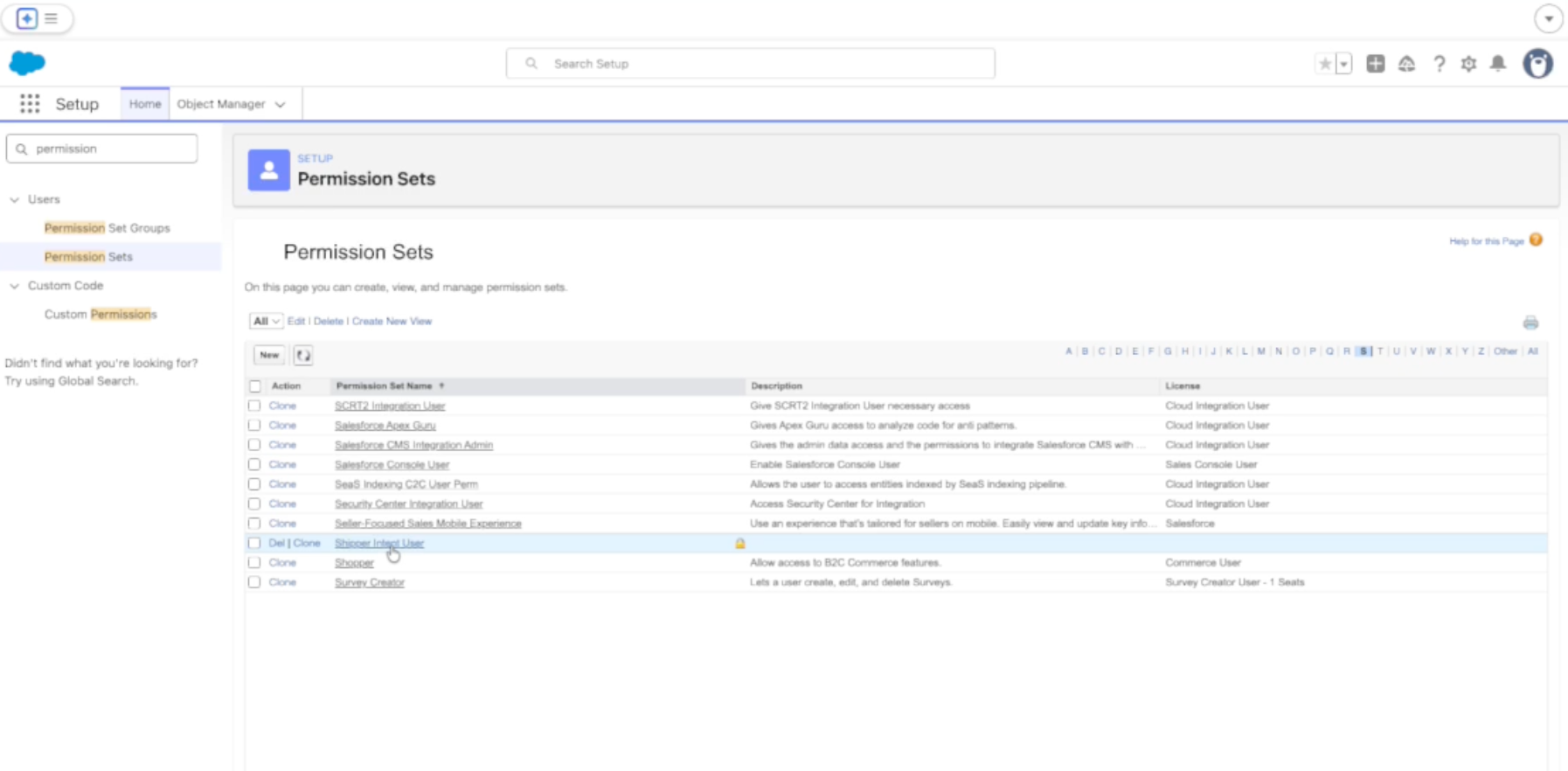Screen dimensions: 1568x771
Task: Show all letters with the All filter
Action: 1532,351
